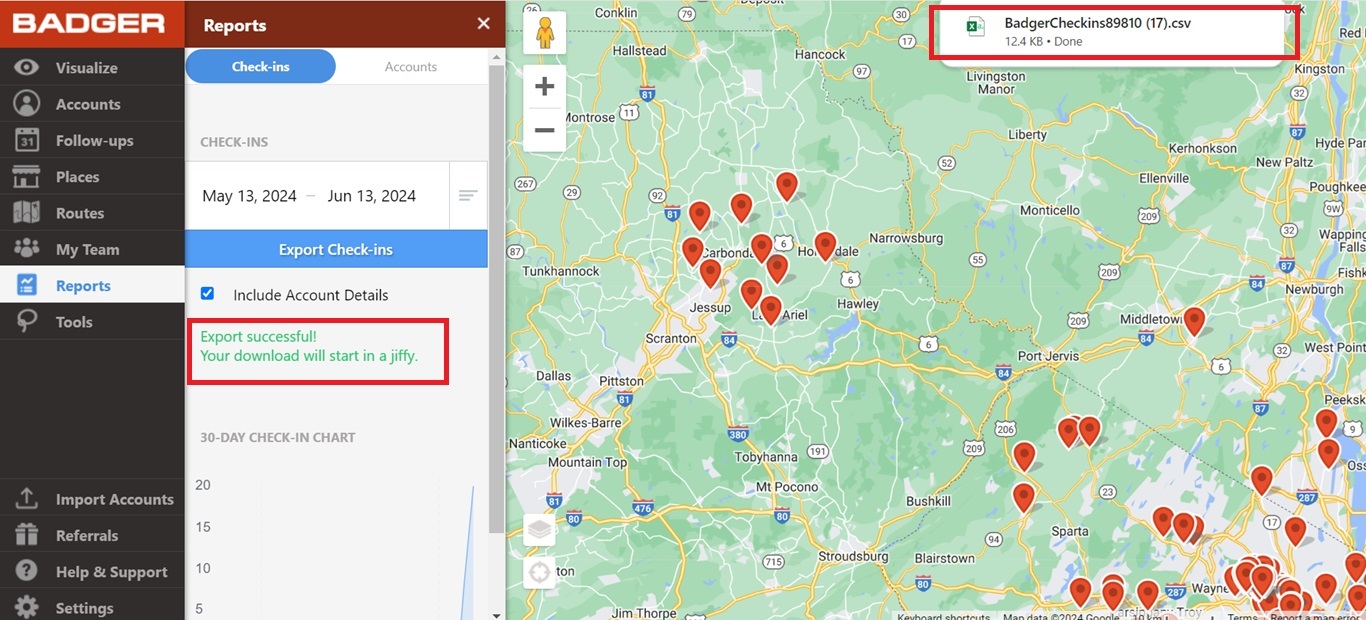
Task: Open Routes via the folded map icon
Action: [x=27, y=213]
